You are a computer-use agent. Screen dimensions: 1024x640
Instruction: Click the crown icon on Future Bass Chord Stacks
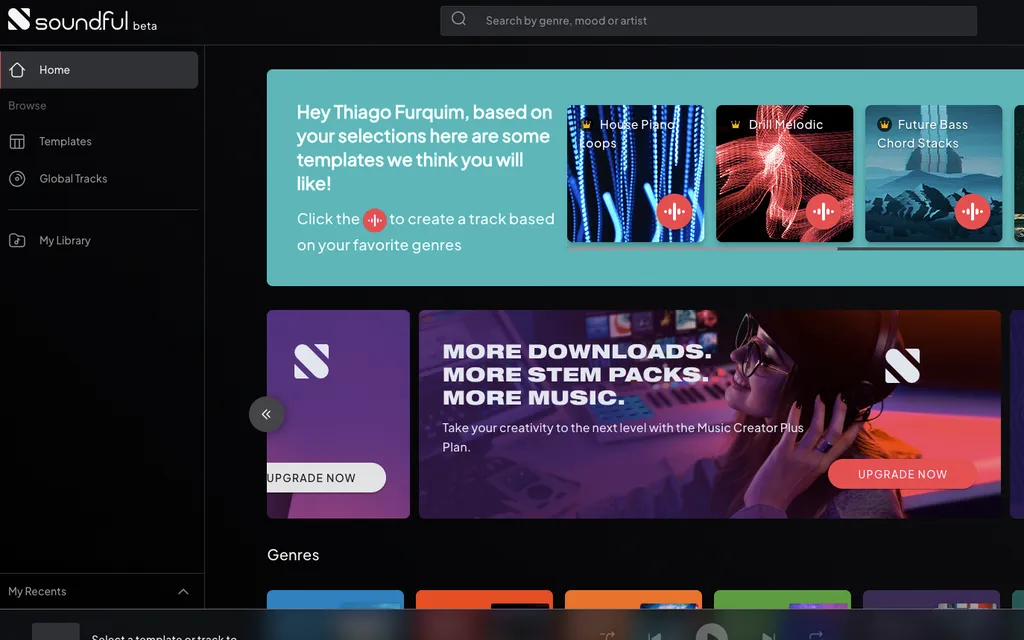pos(884,125)
